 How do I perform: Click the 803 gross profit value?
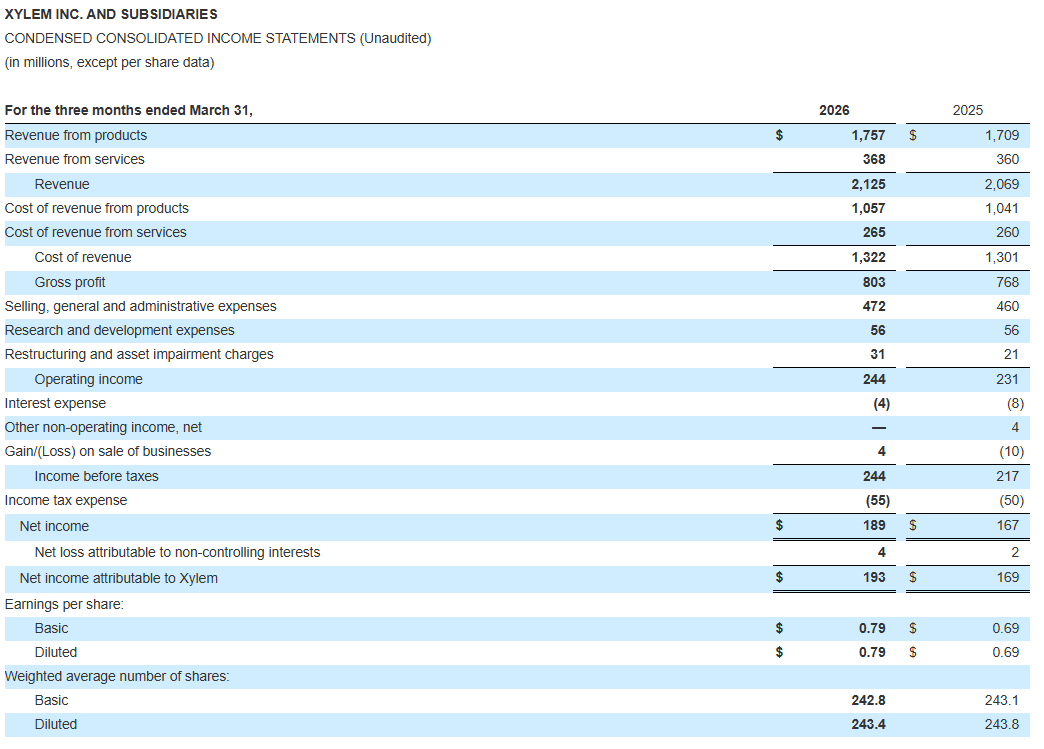[x=874, y=282]
